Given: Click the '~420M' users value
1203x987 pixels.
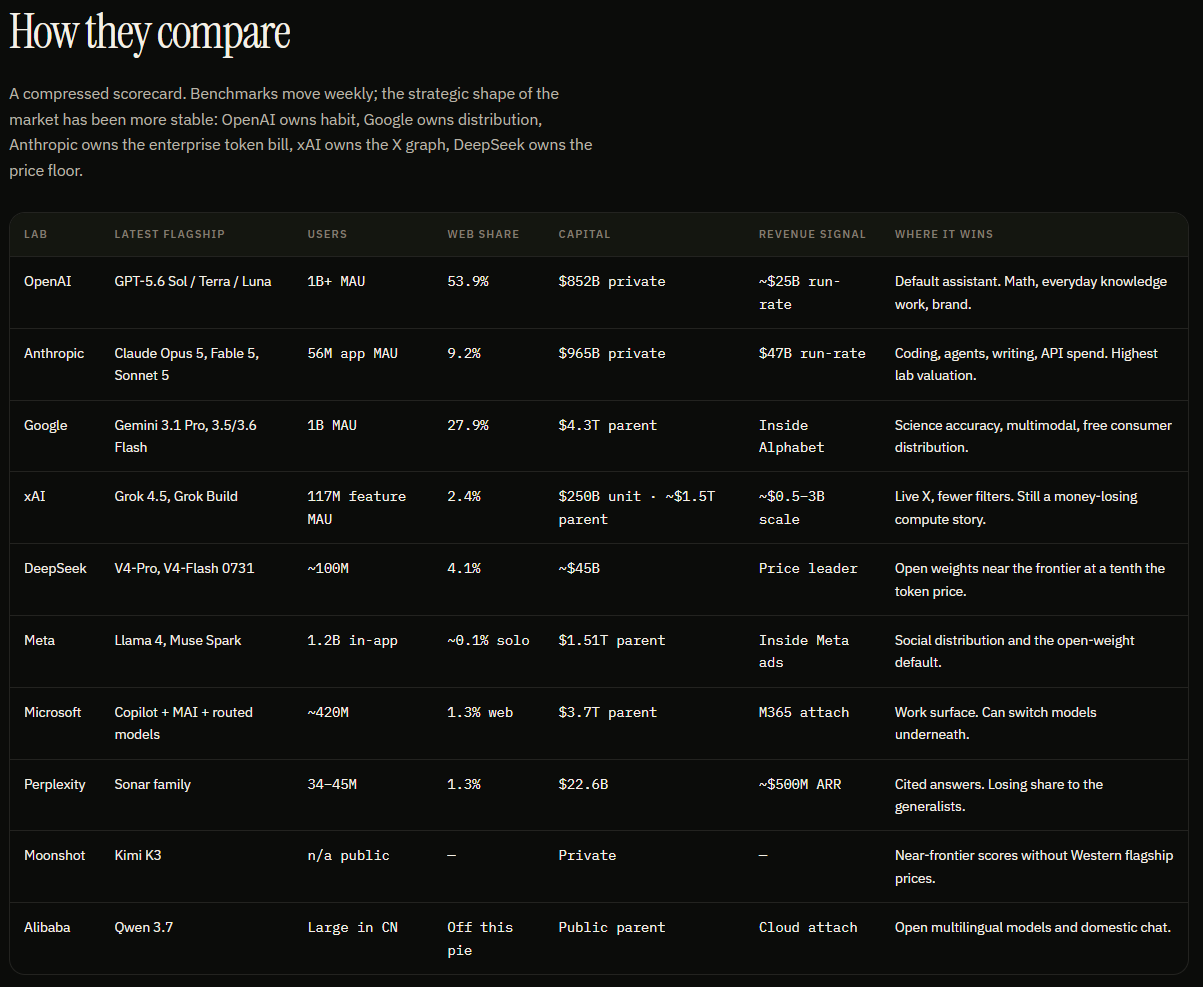Looking at the screenshot, I should [x=328, y=712].
